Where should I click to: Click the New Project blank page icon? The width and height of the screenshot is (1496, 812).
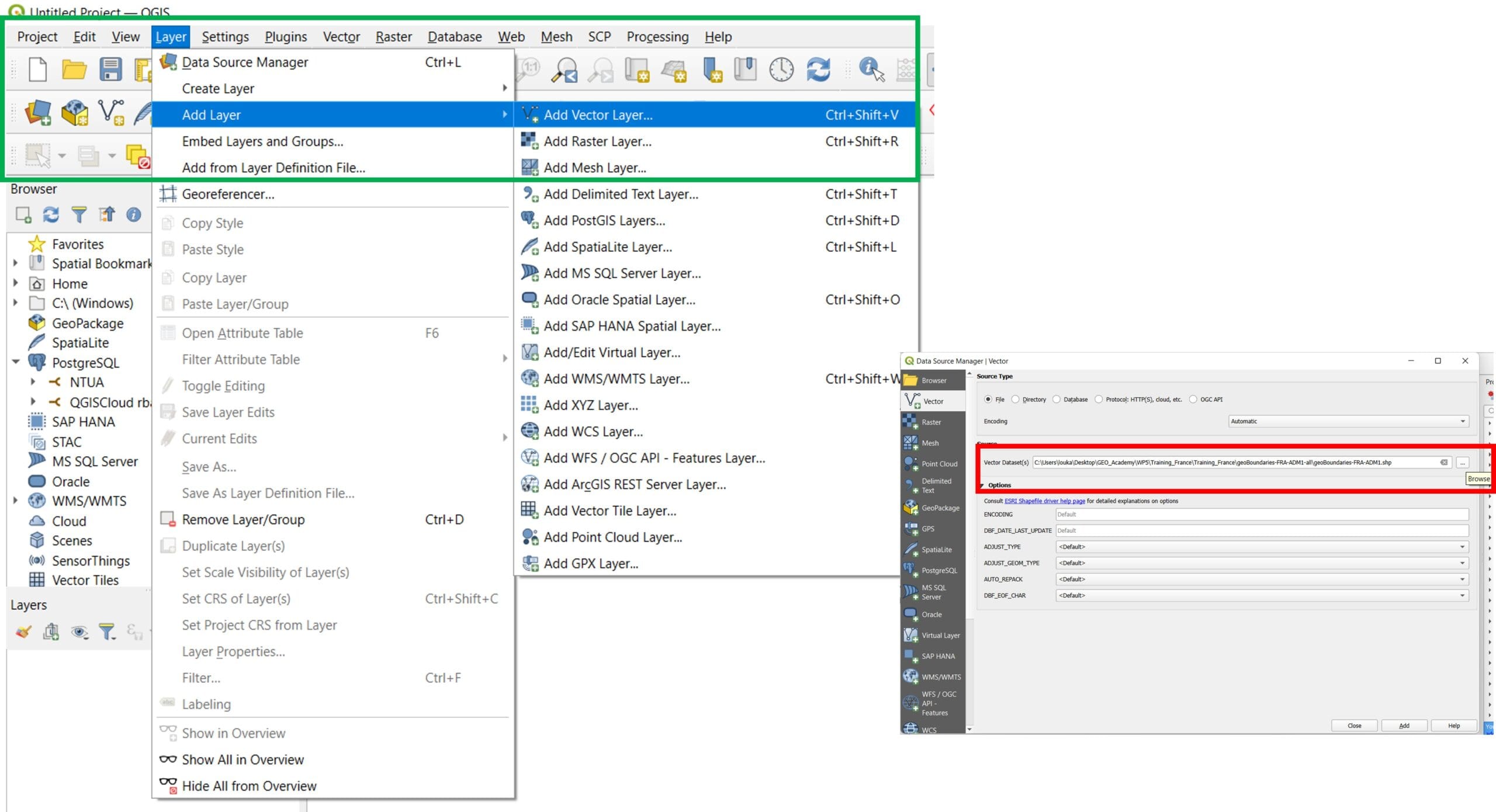pos(38,70)
